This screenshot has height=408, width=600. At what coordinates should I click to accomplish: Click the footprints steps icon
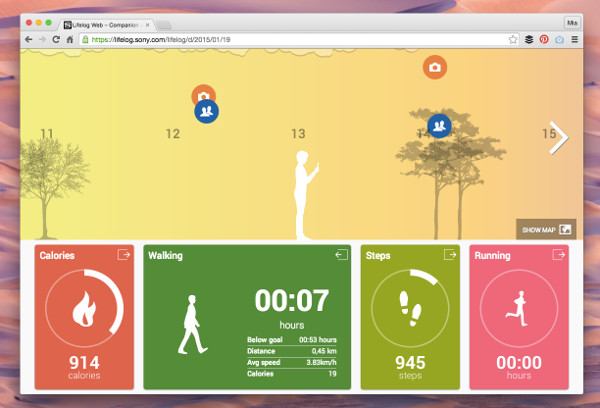click(410, 308)
